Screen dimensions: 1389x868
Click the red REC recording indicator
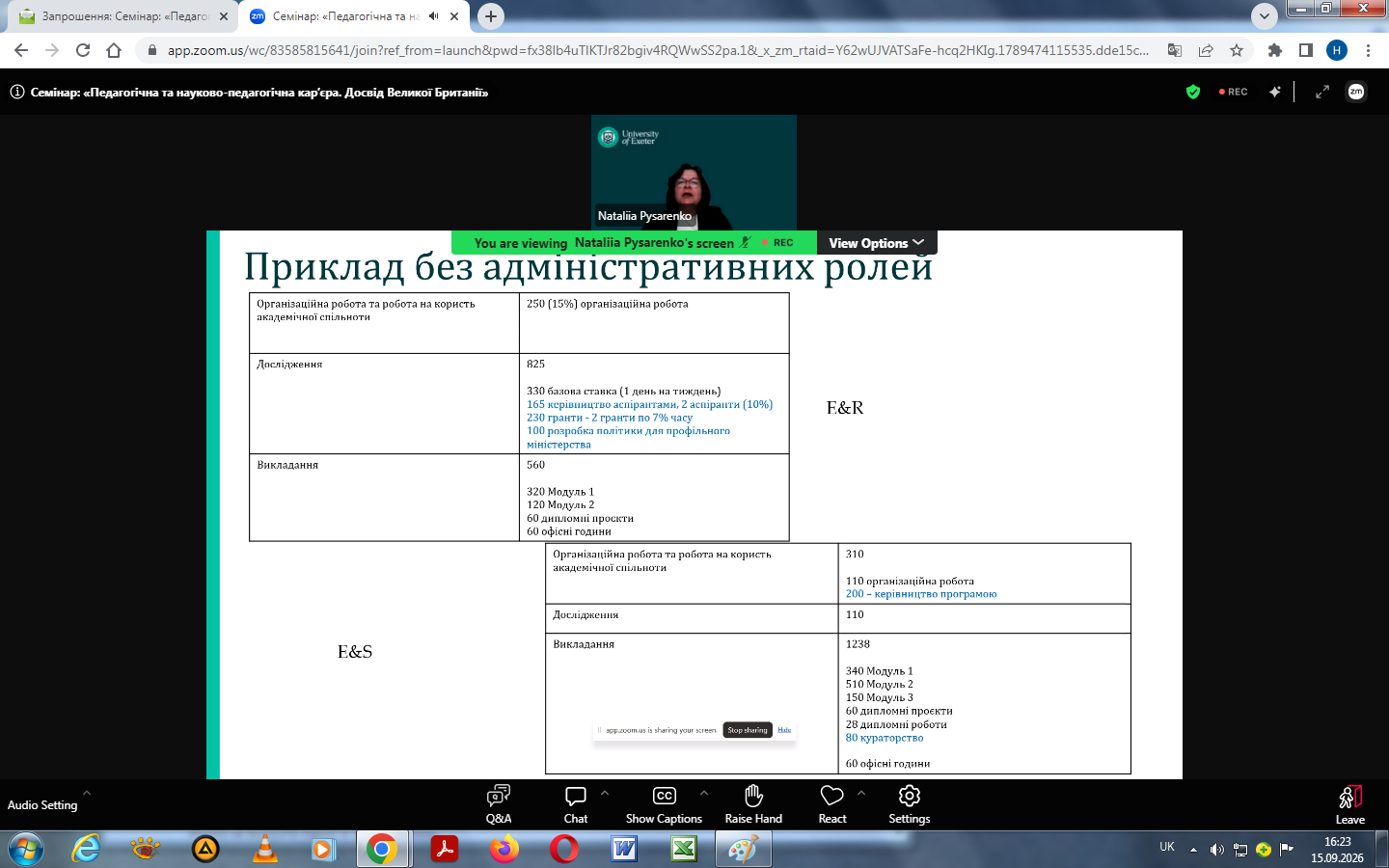(1234, 92)
